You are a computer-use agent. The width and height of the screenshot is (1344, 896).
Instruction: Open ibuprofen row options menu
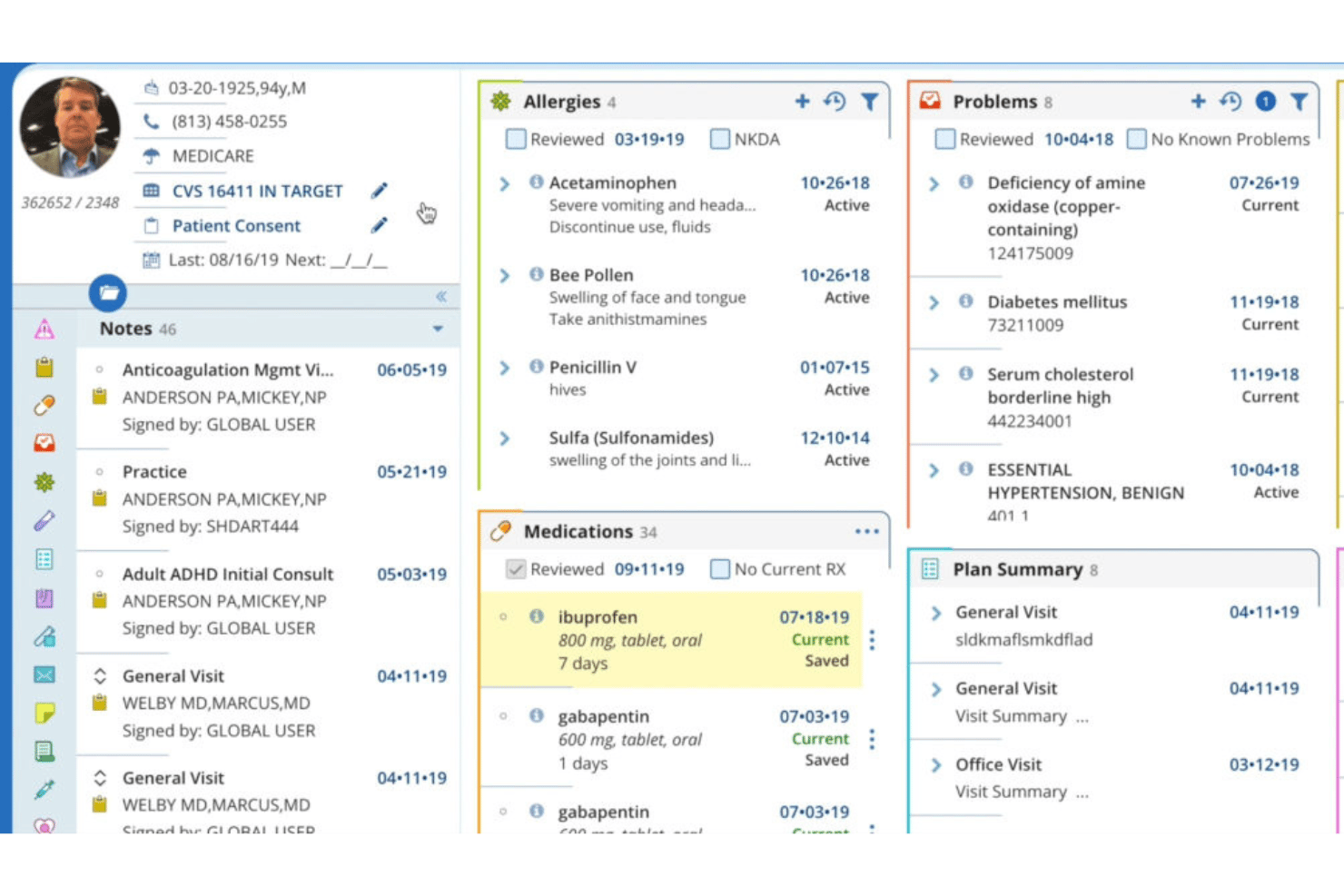pyautogui.click(x=872, y=640)
